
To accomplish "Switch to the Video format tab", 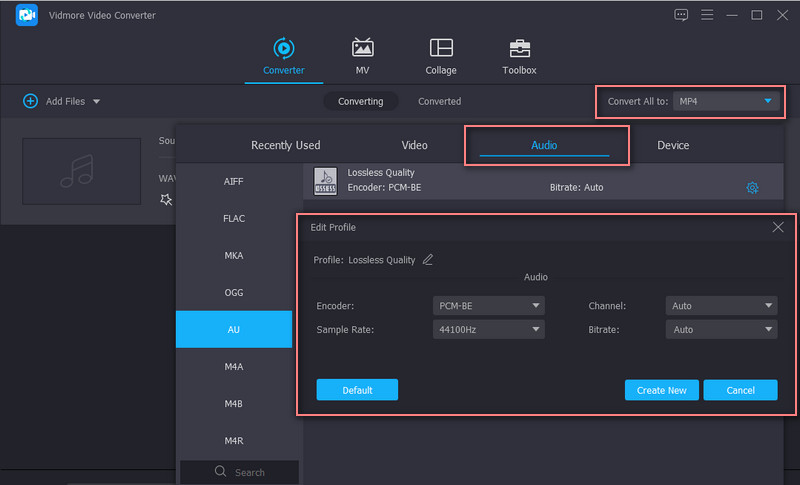I will point(414,145).
